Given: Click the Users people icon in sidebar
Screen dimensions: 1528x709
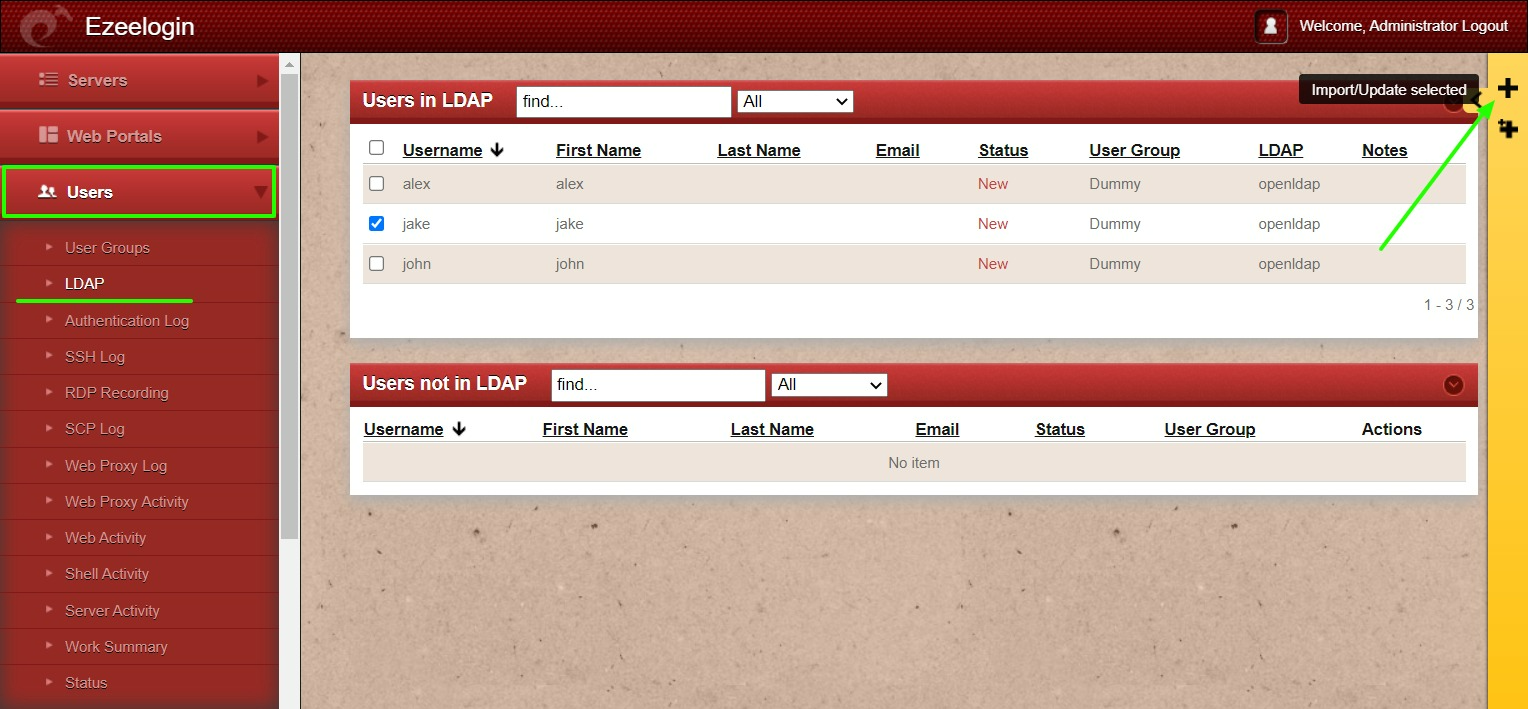Looking at the screenshot, I should click(x=47, y=192).
